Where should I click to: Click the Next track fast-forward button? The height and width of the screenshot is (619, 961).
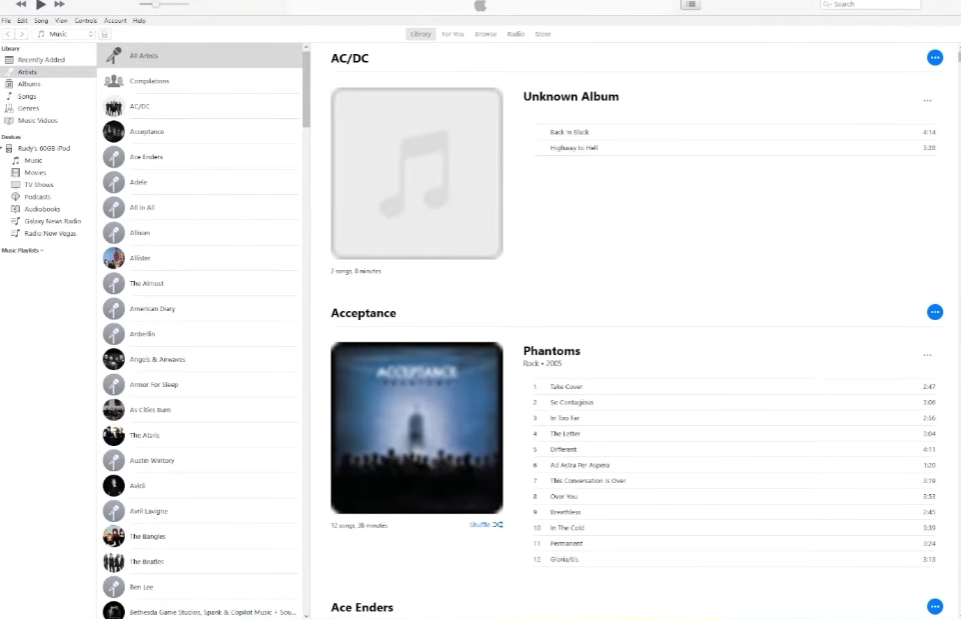pos(59,4)
